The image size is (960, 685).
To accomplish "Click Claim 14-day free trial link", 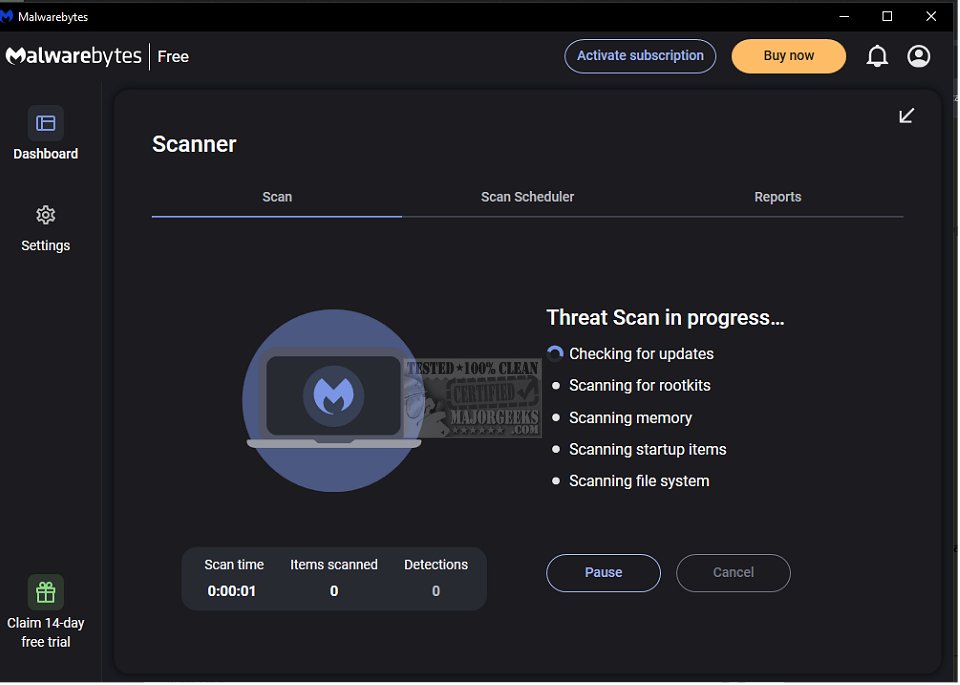I will [45, 632].
